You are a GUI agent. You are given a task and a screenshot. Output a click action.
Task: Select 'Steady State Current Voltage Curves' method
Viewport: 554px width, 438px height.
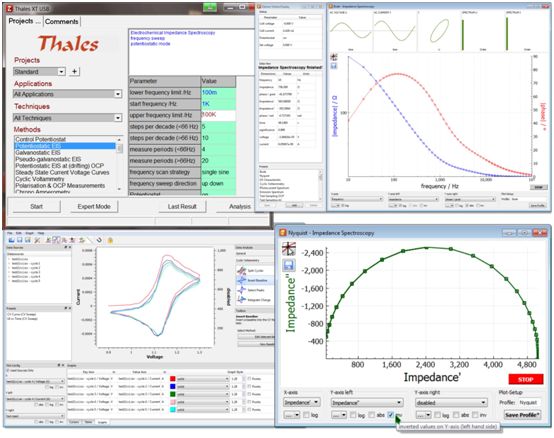coord(63,172)
